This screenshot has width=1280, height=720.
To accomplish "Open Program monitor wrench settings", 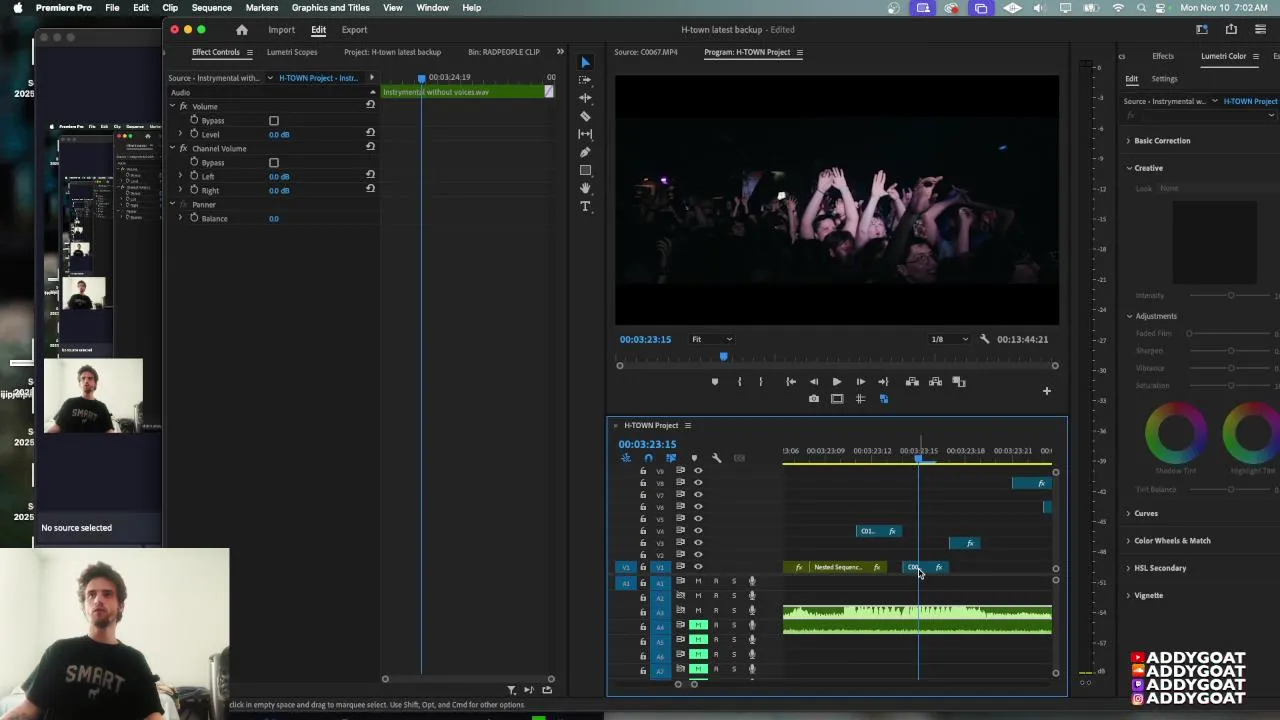I will [x=984, y=339].
